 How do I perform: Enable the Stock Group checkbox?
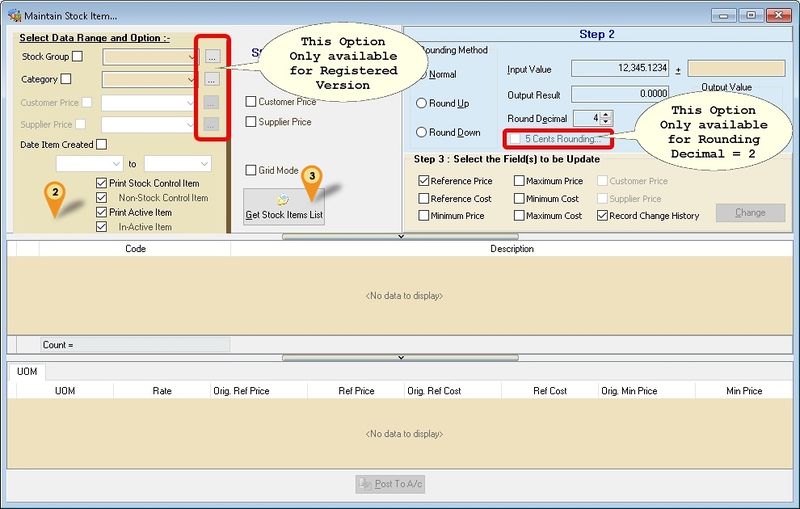coord(78,57)
